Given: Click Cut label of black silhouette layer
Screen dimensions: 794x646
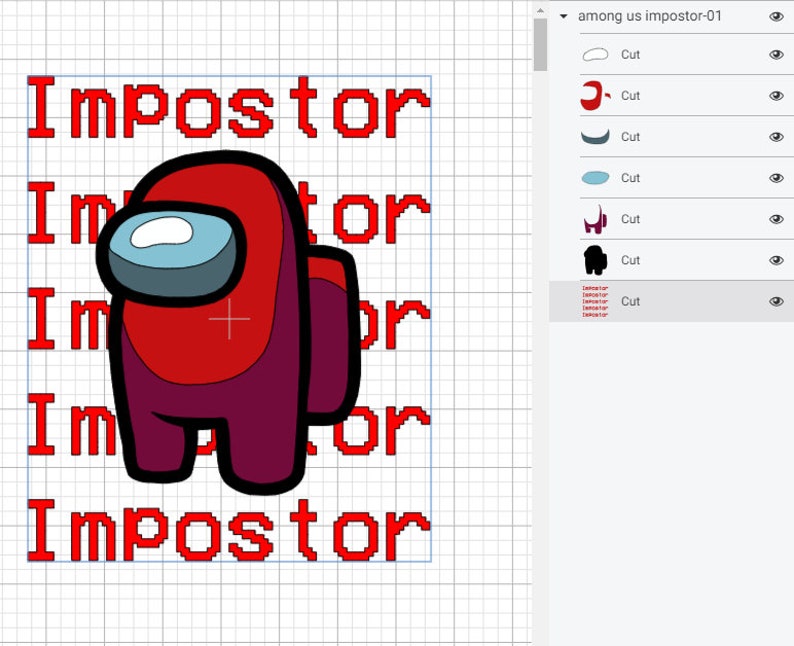Looking at the screenshot, I should [630, 260].
